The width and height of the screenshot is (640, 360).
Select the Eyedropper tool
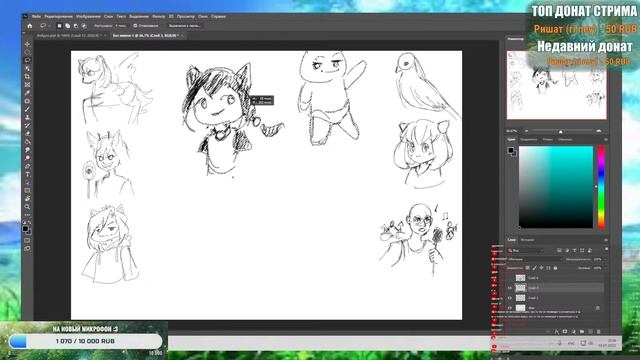pos(27,93)
